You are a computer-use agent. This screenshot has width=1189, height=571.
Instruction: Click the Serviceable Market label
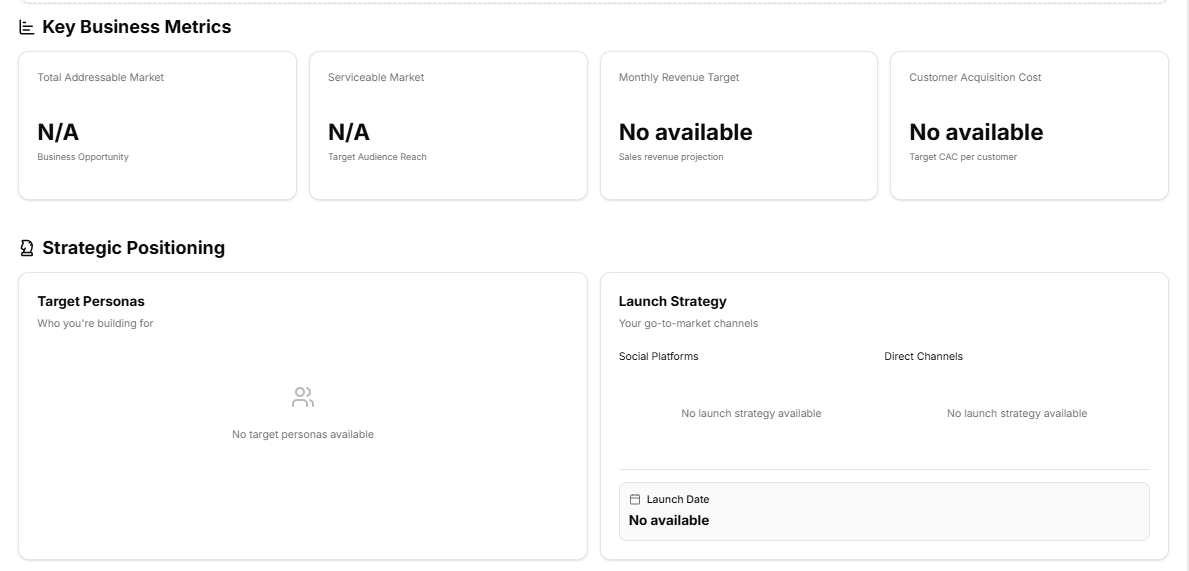[375, 77]
